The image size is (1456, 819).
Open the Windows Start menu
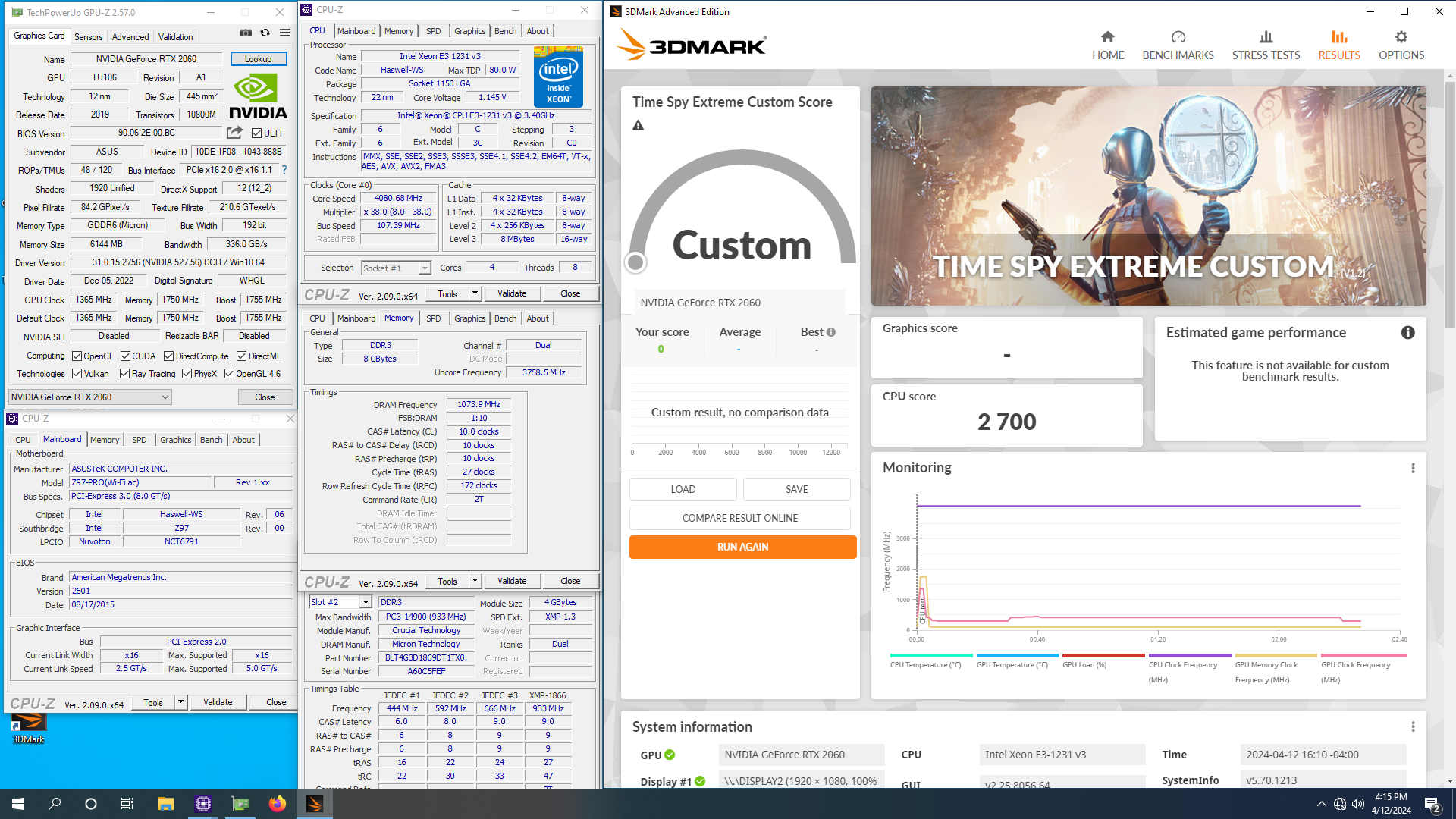coord(18,804)
